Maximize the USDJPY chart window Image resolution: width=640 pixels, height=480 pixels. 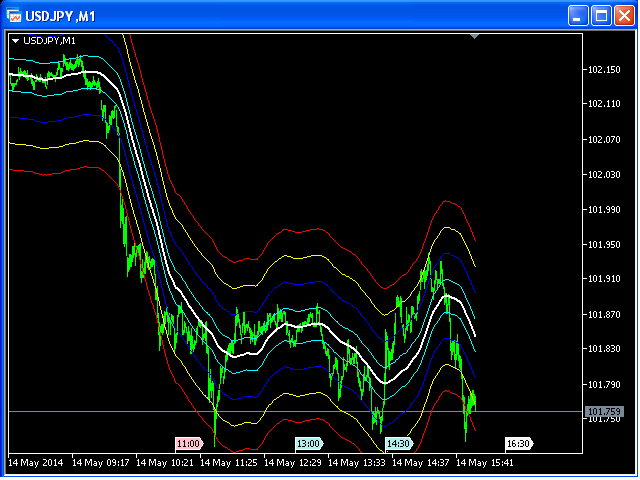601,16
